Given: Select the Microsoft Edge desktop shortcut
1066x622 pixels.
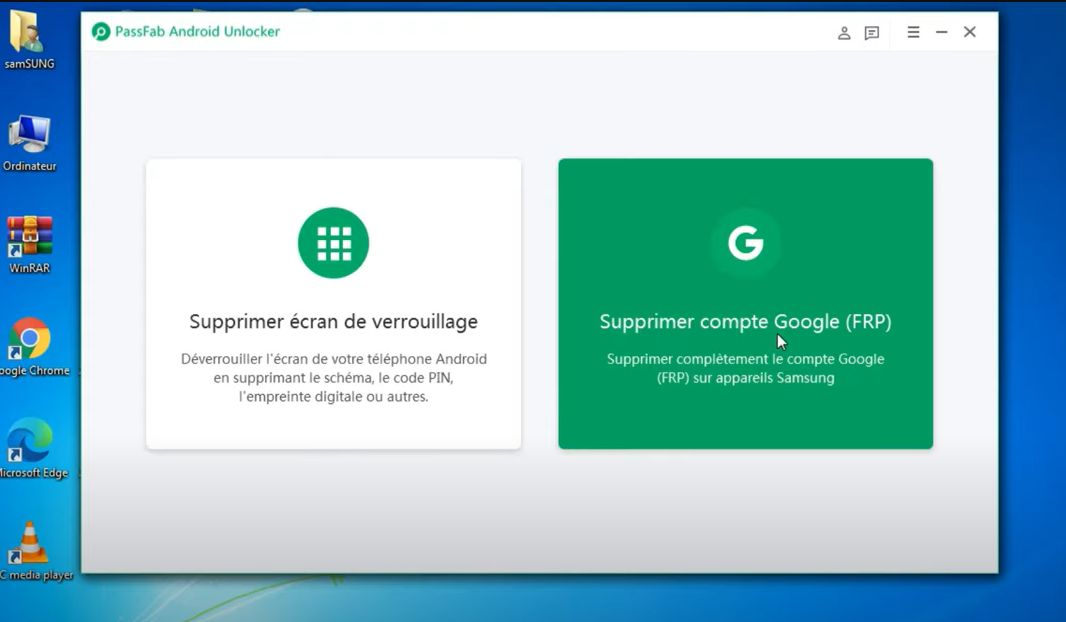Looking at the screenshot, I should pos(32,449).
